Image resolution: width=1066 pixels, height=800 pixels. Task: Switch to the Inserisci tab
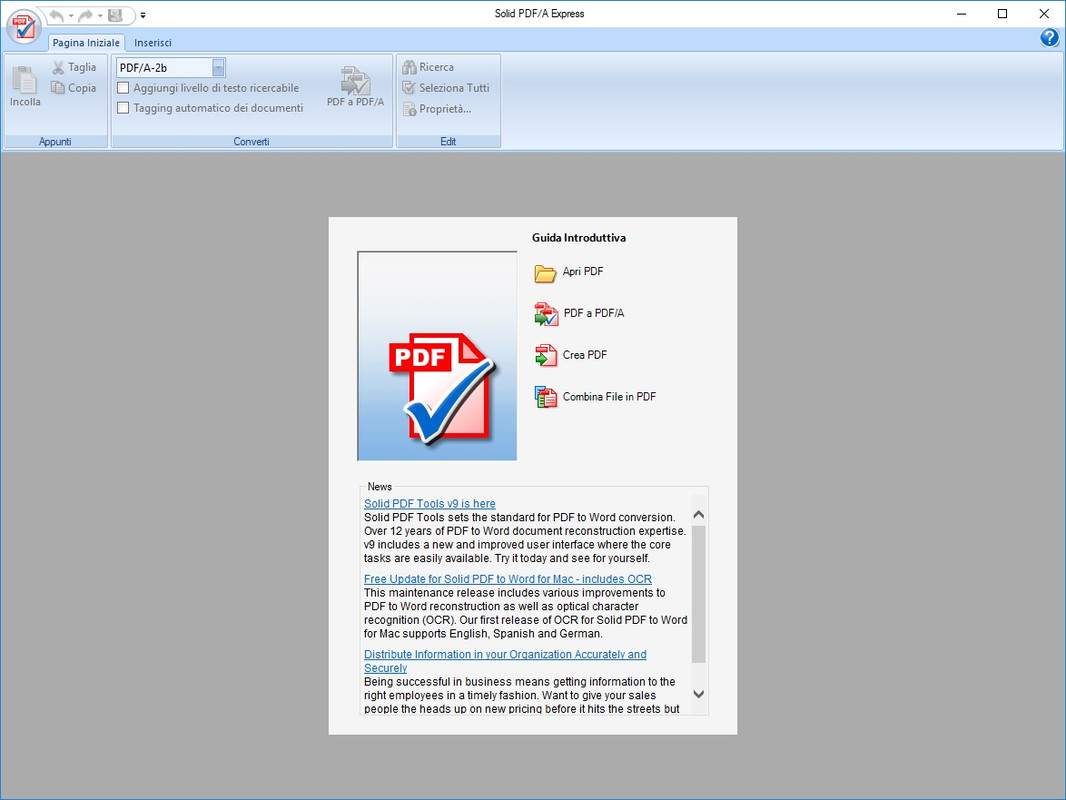152,43
